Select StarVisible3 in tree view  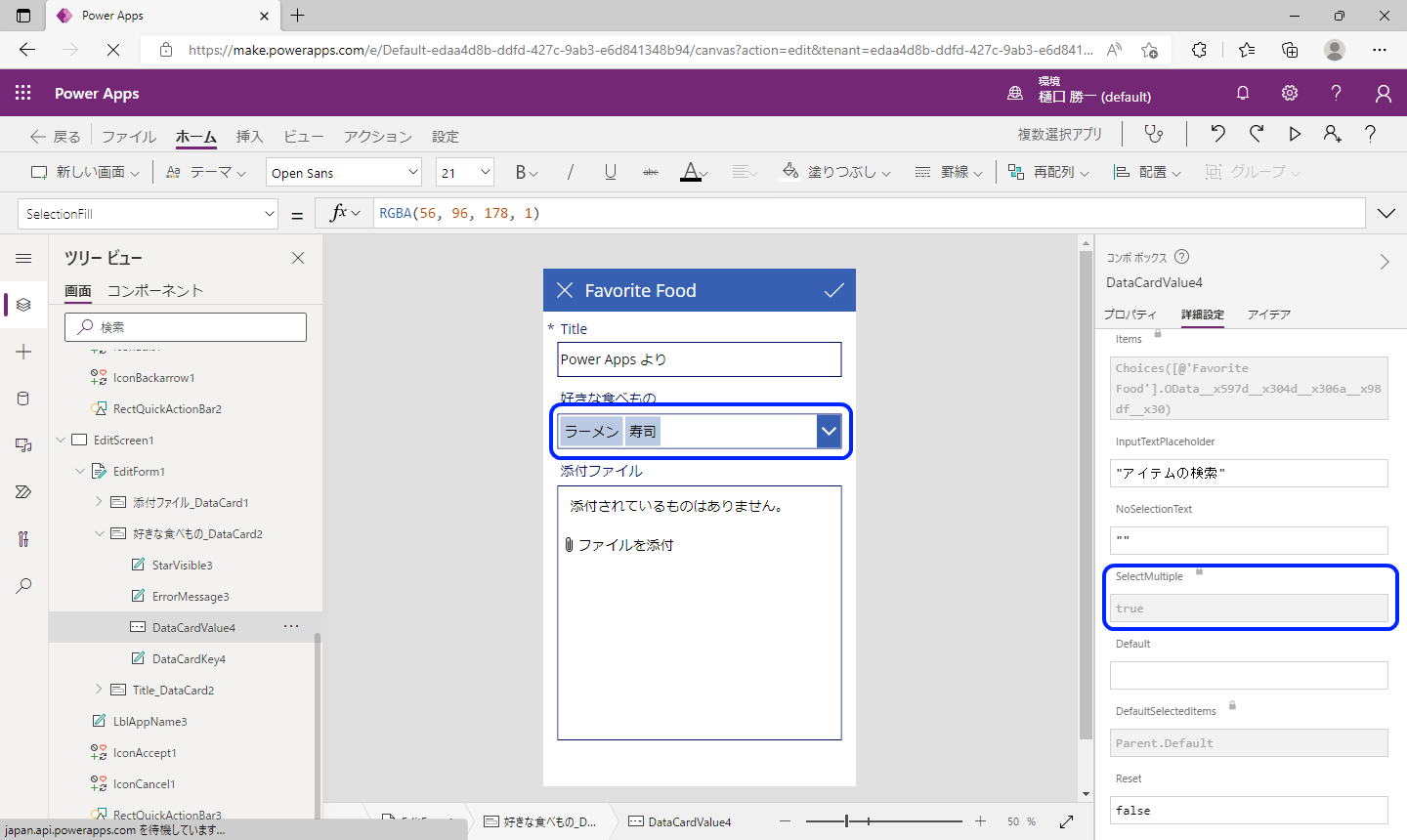pos(182,566)
